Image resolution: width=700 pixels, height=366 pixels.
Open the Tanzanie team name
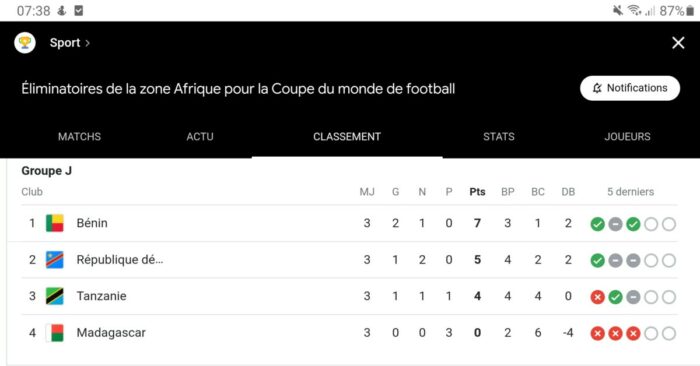101,296
